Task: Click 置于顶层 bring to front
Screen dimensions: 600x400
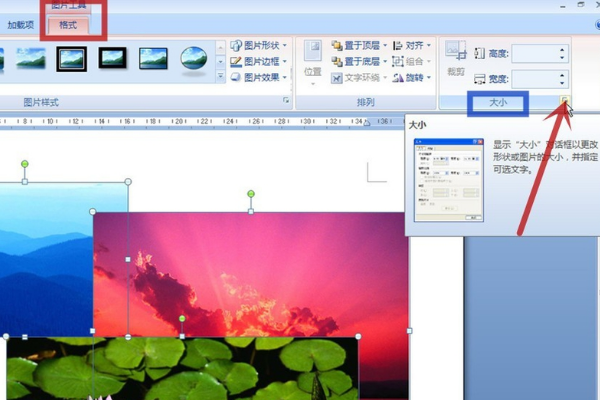Action: tap(355, 46)
